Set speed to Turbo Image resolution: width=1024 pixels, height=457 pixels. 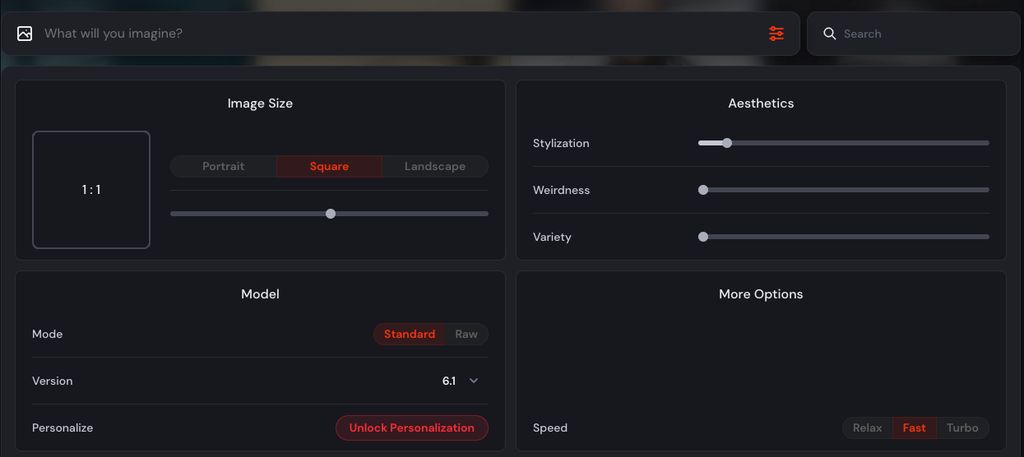click(962, 428)
